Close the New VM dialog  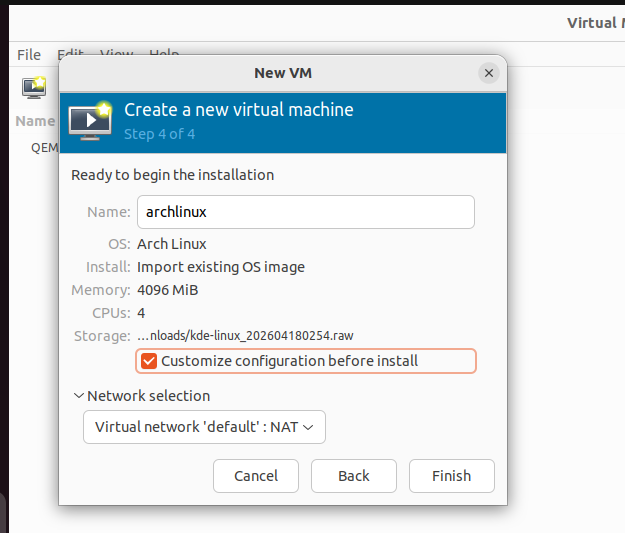(489, 73)
